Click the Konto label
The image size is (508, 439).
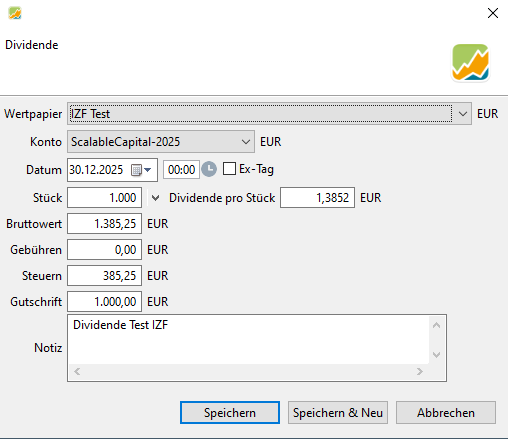tap(46, 142)
